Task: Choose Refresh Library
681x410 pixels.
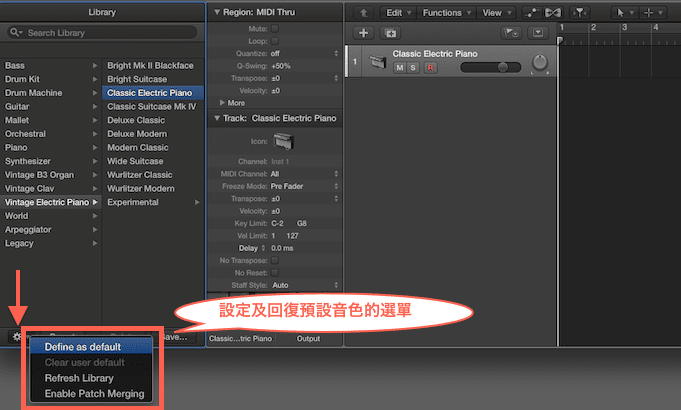Action: coord(91,378)
